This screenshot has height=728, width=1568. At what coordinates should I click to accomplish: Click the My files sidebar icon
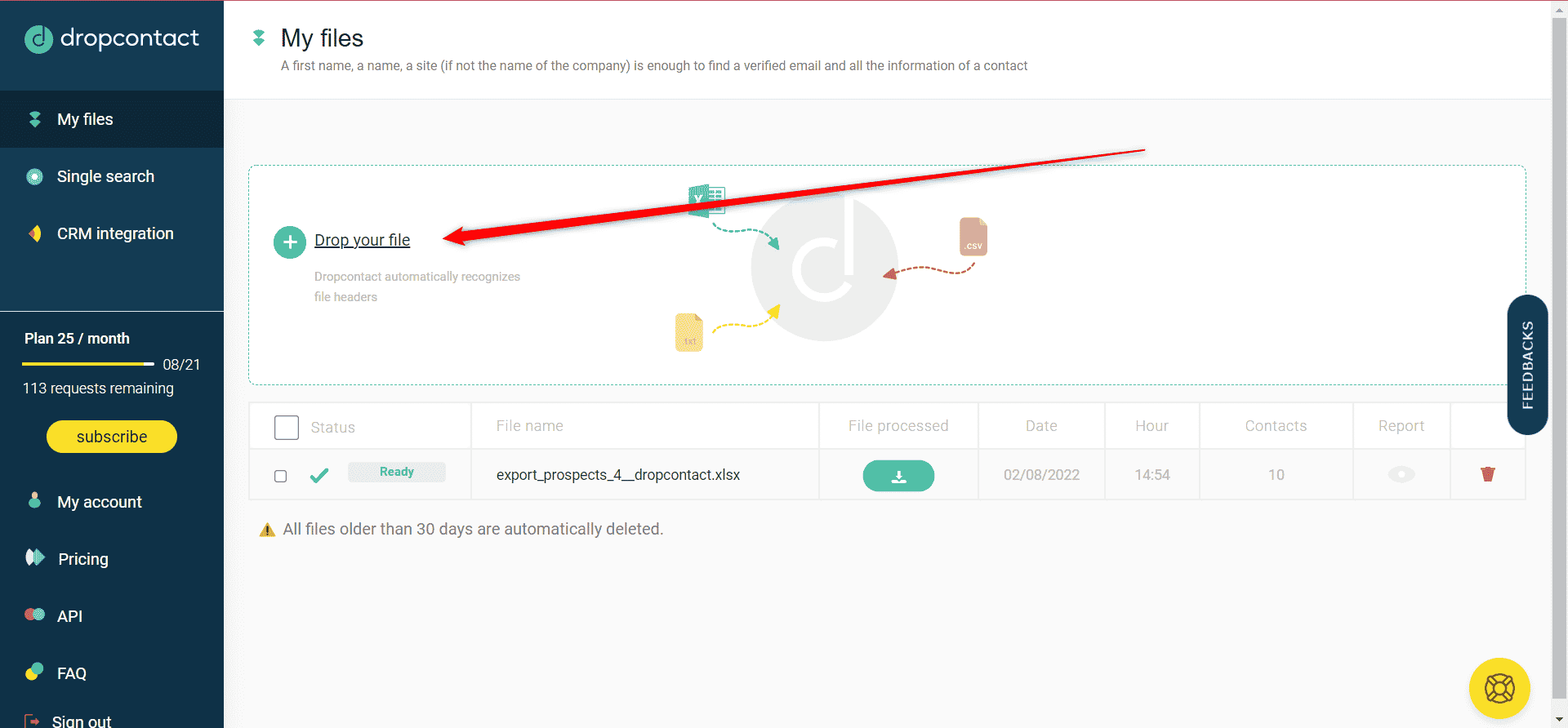[x=35, y=119]
